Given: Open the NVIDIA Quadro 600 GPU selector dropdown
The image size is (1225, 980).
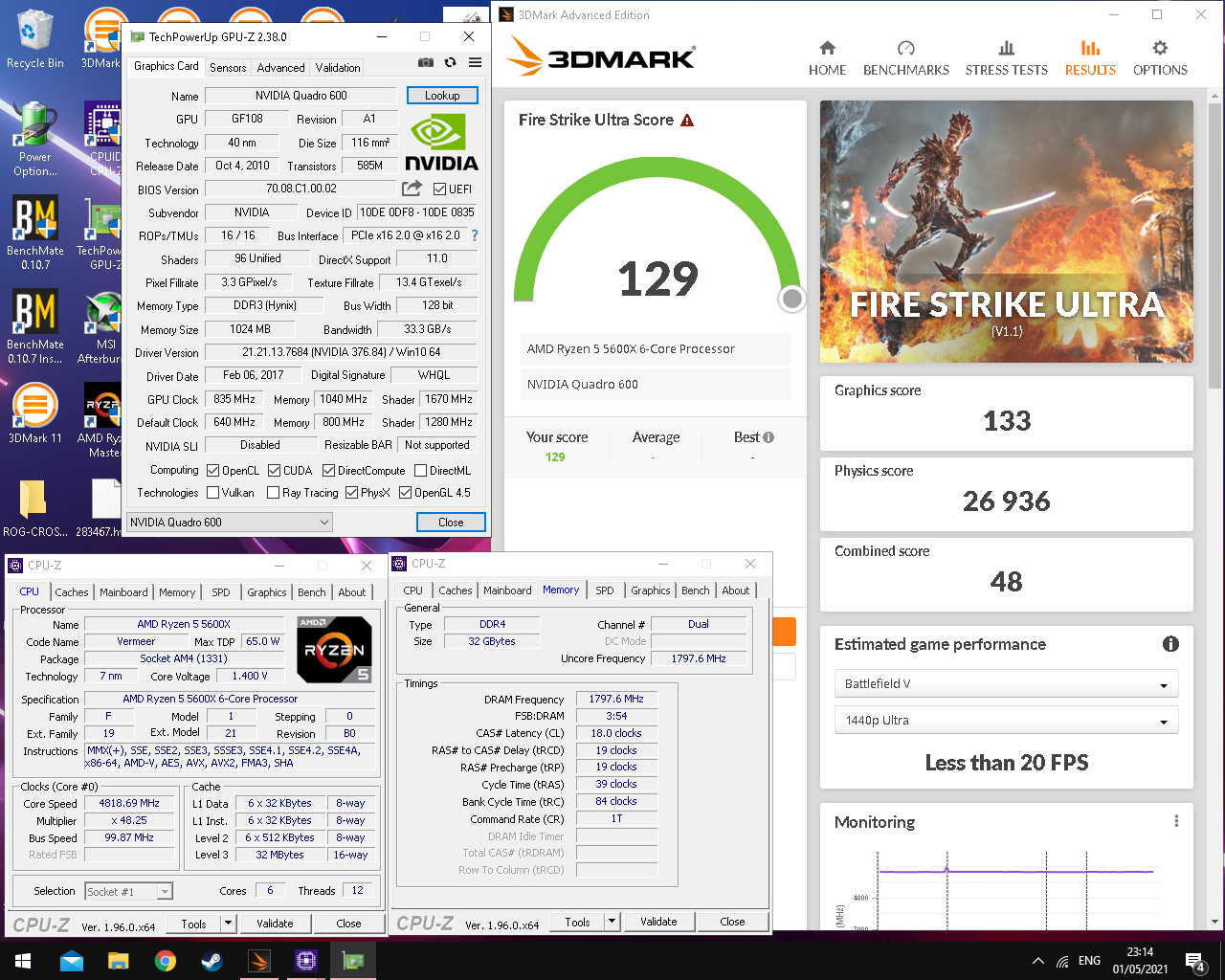Looking at the screenshot, I should (230, 522).
